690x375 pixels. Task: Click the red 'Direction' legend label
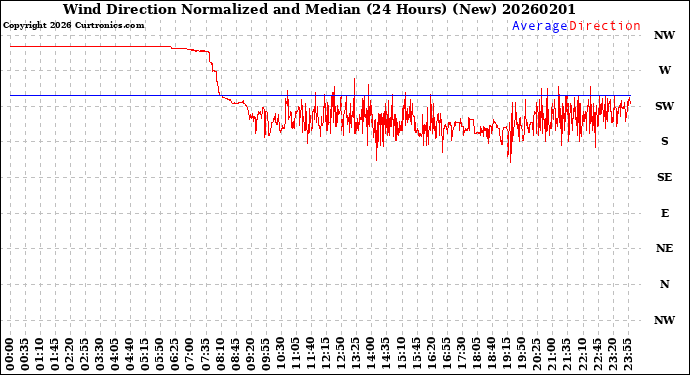coord(605,26)
